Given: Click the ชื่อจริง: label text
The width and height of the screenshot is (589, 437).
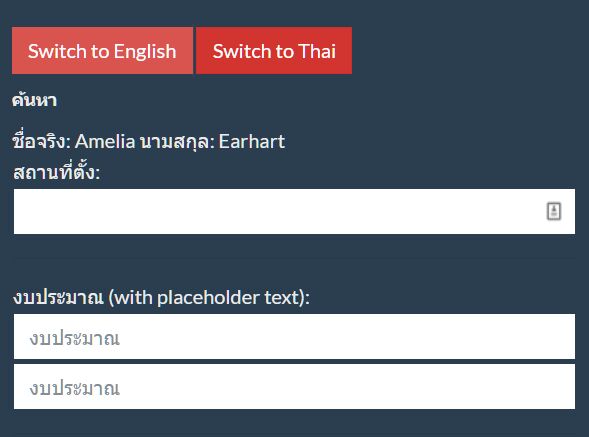Looking at the screenshot, I should coord(42,142).
